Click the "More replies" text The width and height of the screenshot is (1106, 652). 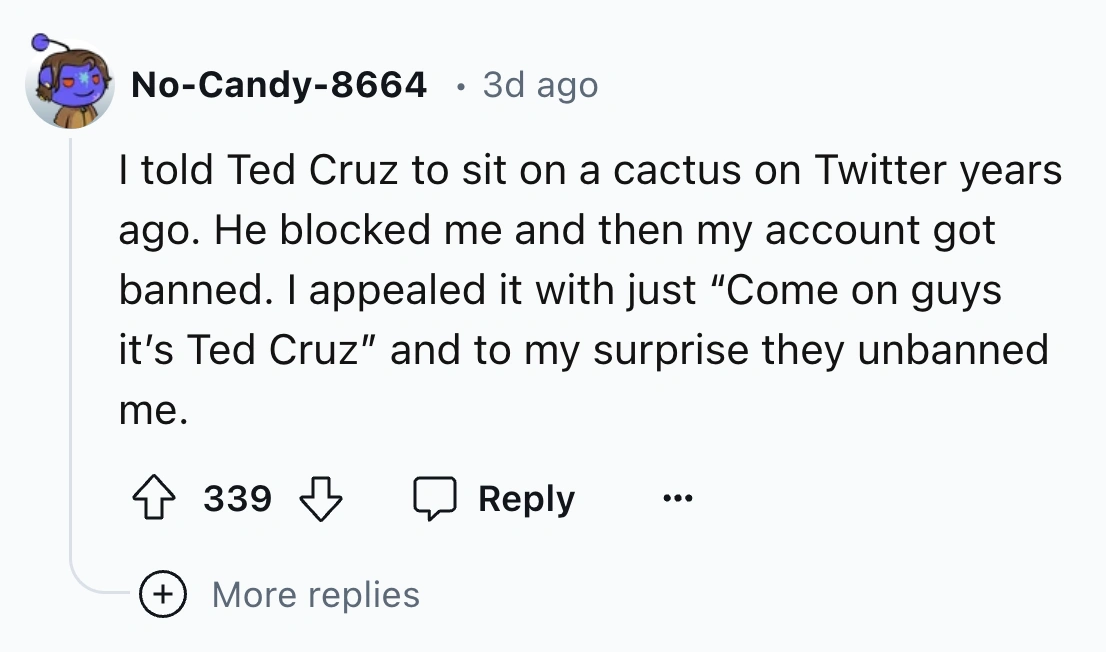click(316, 595)
